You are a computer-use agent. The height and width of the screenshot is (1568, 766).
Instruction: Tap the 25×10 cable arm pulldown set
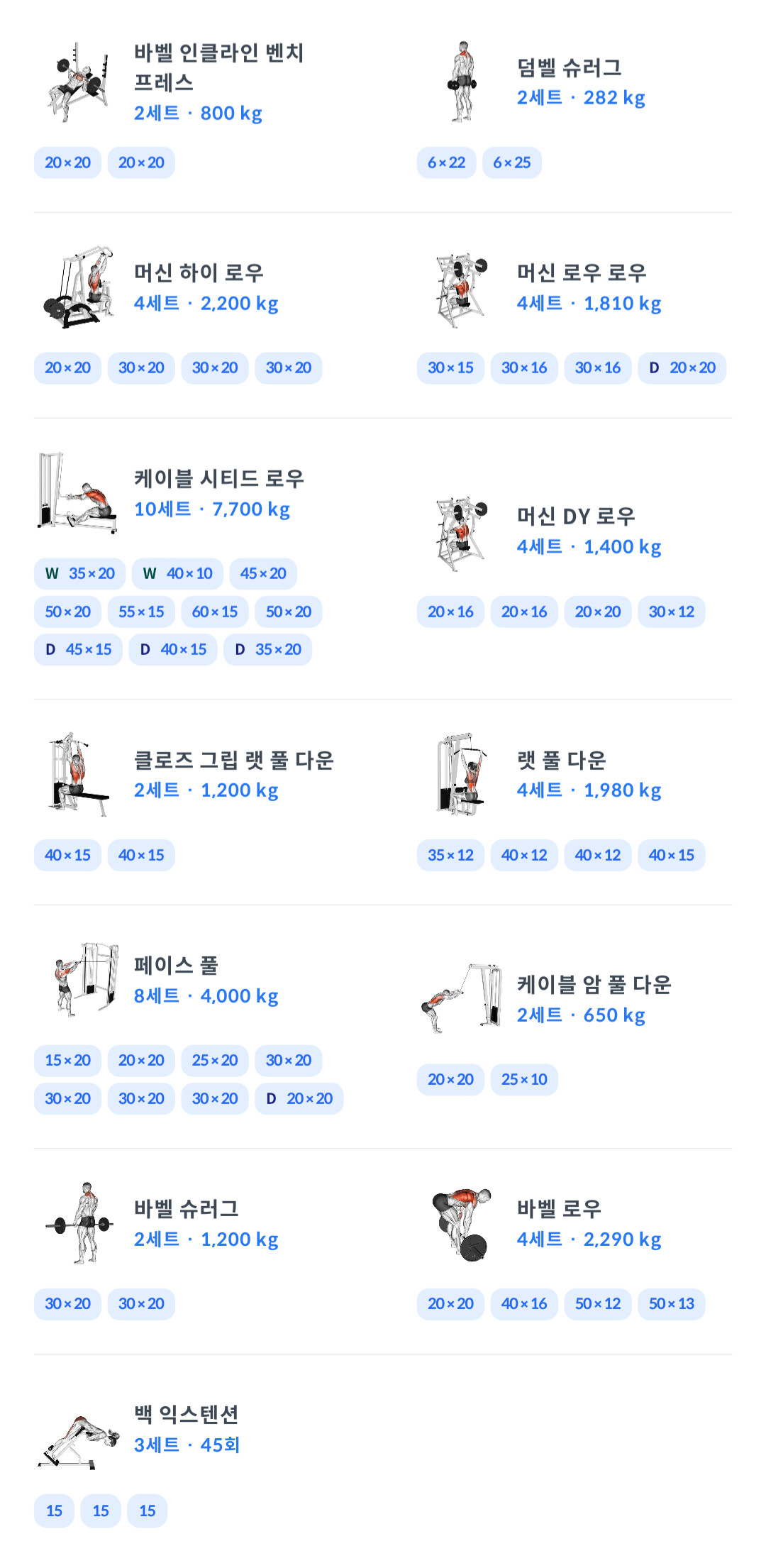[523, 1079]
